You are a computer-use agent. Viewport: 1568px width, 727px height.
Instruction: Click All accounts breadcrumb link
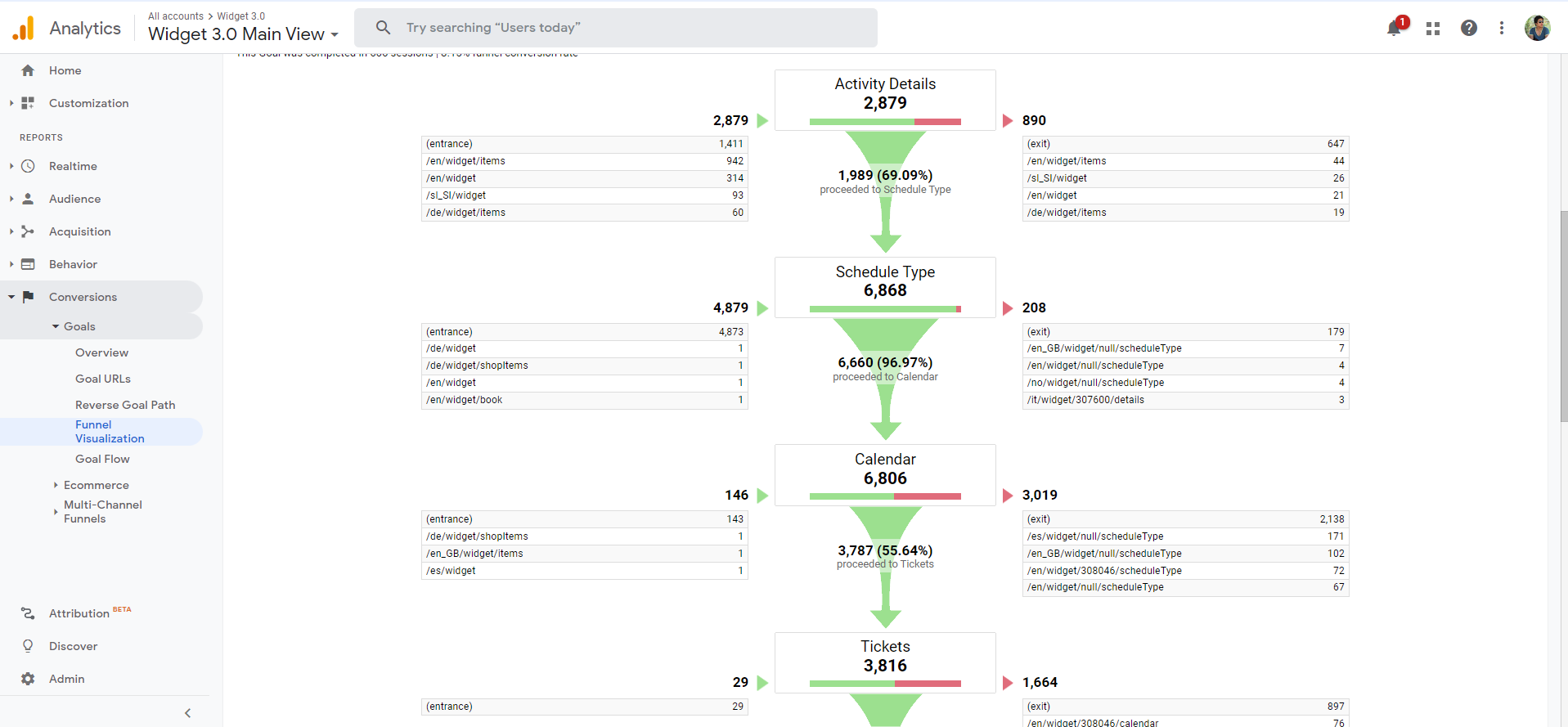176,16
